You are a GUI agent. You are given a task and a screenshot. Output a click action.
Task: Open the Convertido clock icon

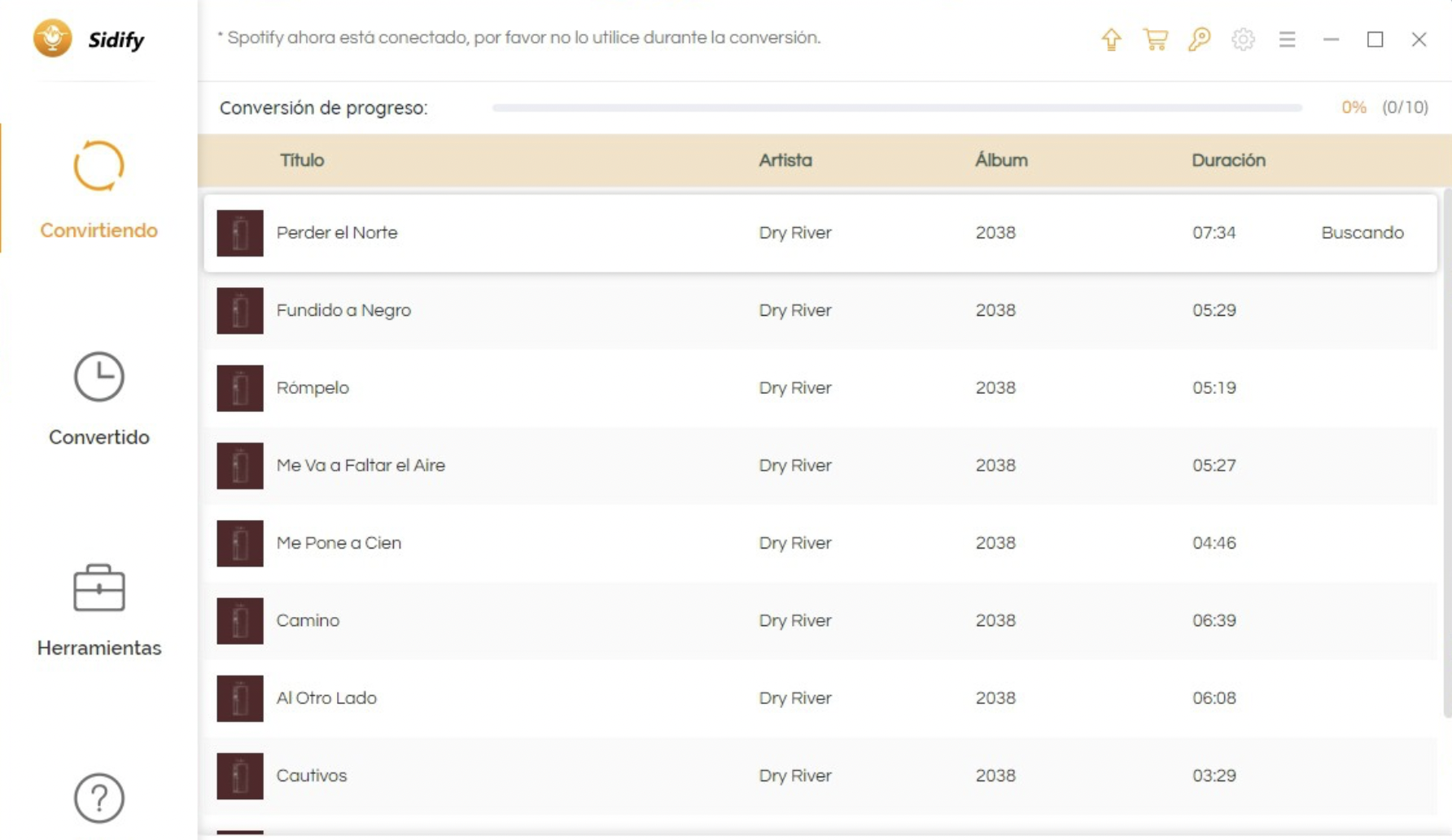[x=98, y=377]
